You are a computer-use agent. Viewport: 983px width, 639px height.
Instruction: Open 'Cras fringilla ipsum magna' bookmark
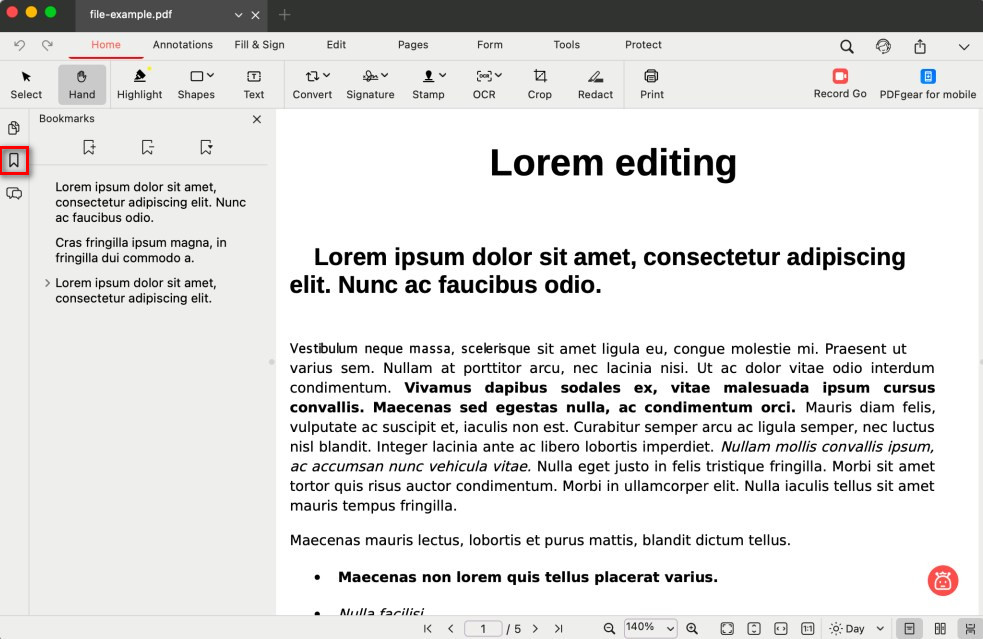coord(140,250)
